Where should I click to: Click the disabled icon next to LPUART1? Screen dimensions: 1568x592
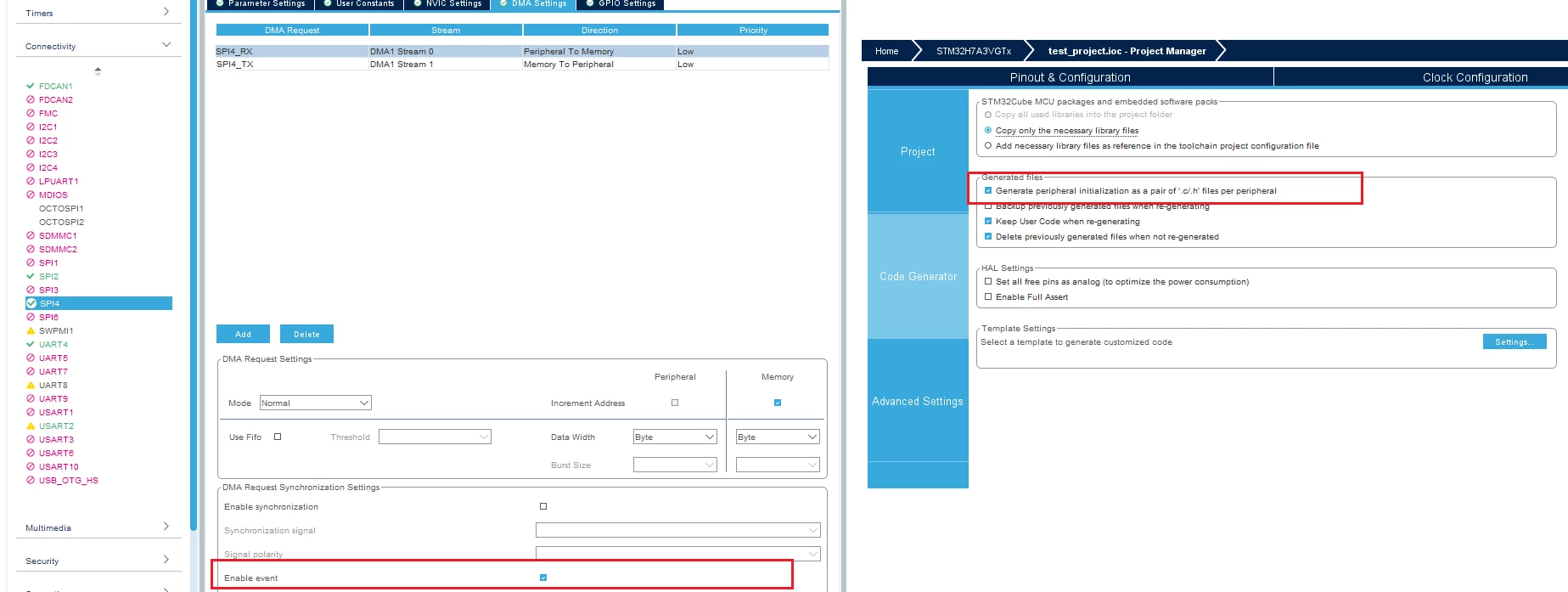point(31,181)
